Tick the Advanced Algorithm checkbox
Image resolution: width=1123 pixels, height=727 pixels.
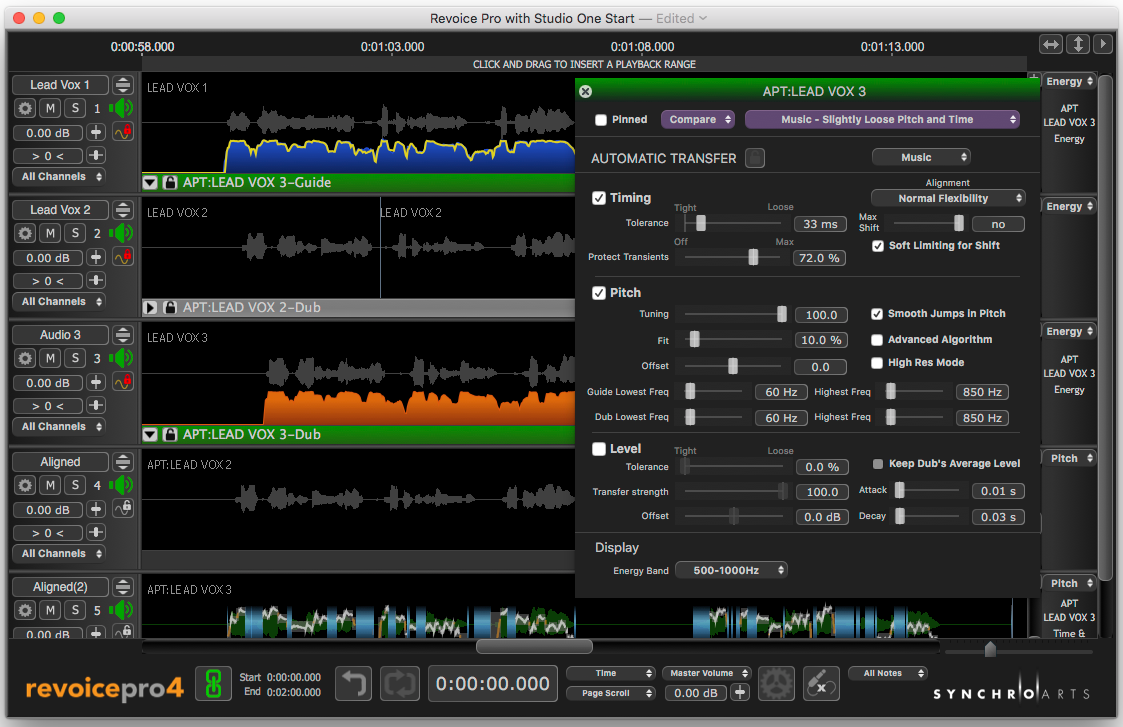pyautogui.click(x=877, y=340)
